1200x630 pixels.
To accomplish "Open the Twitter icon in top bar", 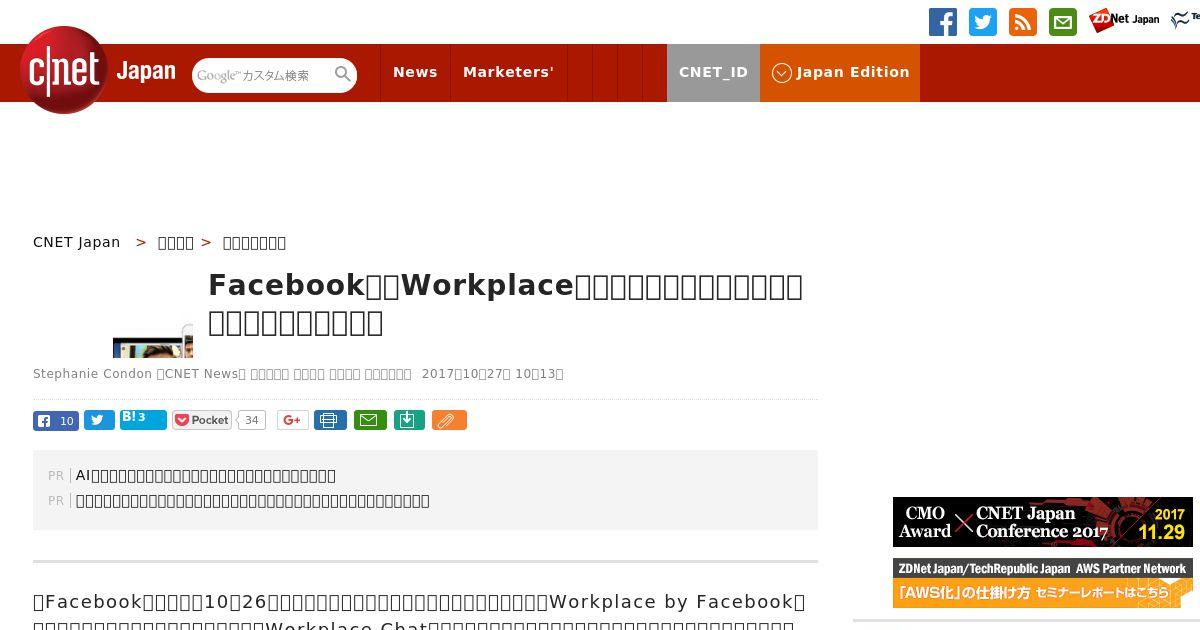I will 983,22.
